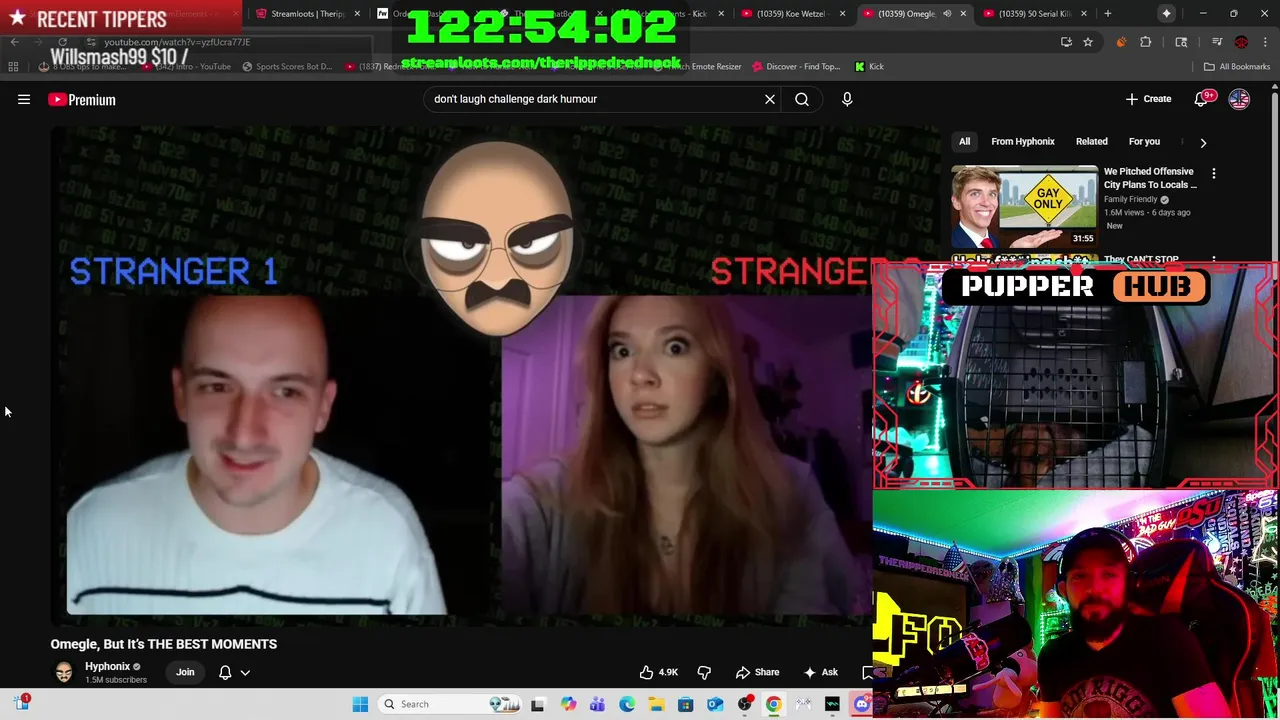
Task: Bookmark this page with the star icon
Action: 1088,42
